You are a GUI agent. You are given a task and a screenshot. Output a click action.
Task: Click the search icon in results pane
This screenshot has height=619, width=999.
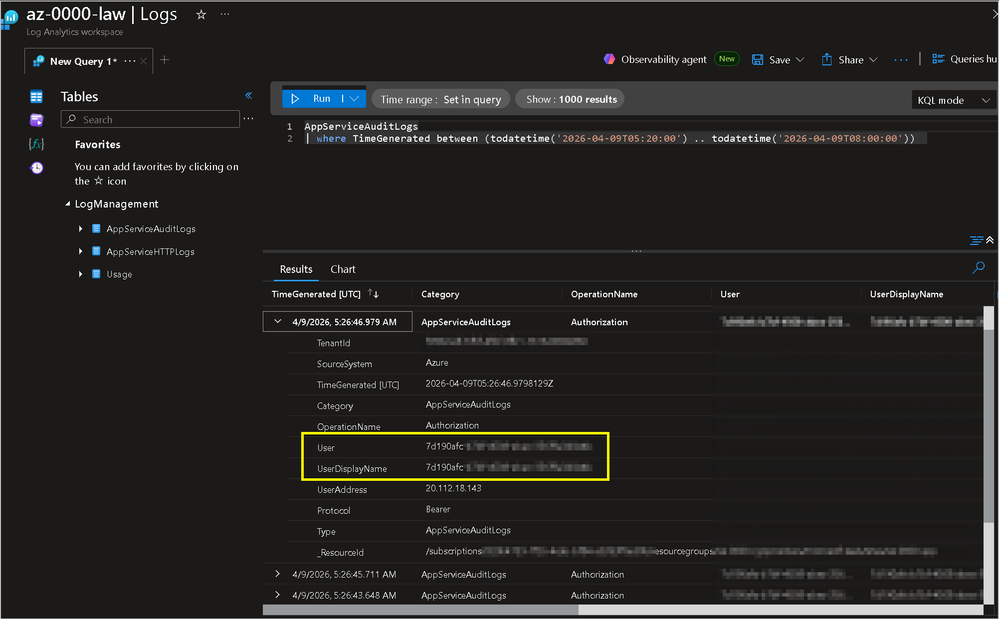click(979, 268)
